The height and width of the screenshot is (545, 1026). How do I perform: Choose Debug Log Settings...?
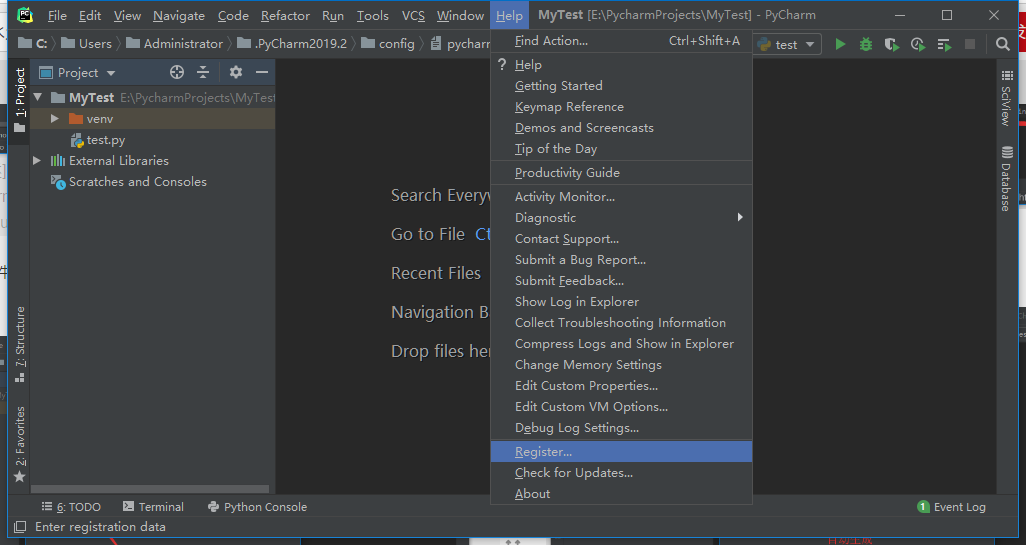click(621, 427)
